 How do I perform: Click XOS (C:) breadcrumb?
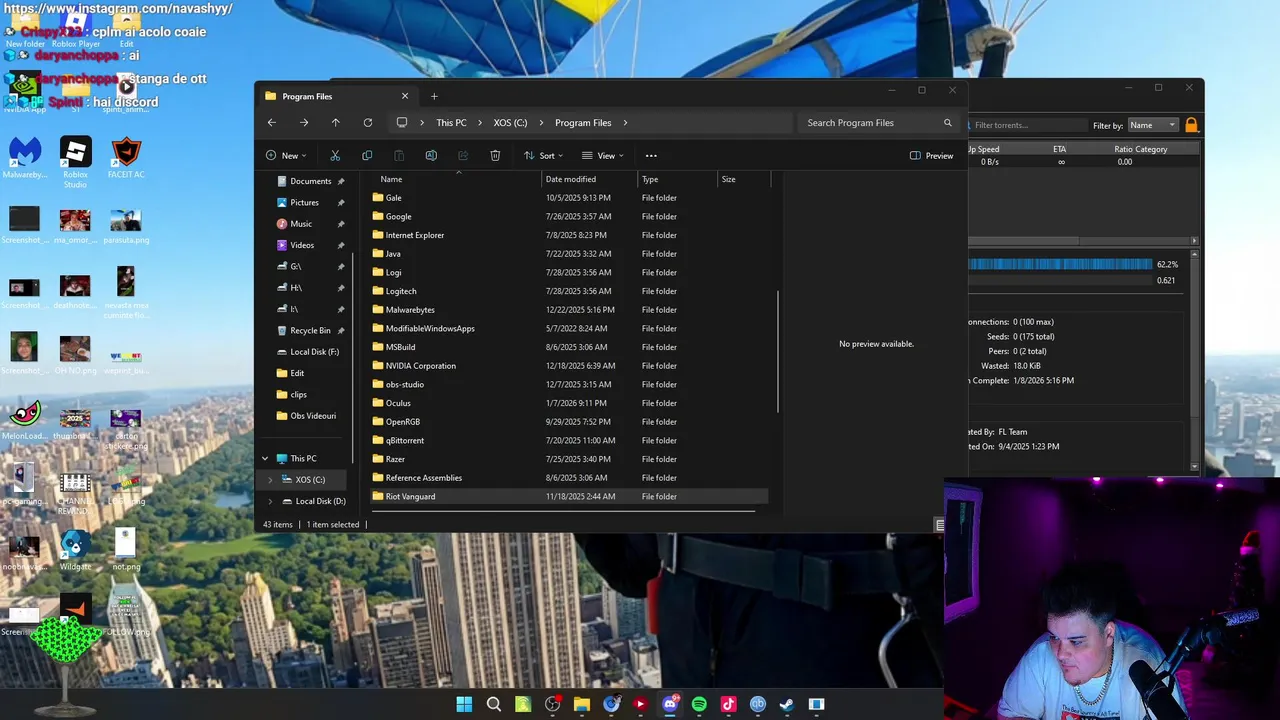click(x=510, y=123)
